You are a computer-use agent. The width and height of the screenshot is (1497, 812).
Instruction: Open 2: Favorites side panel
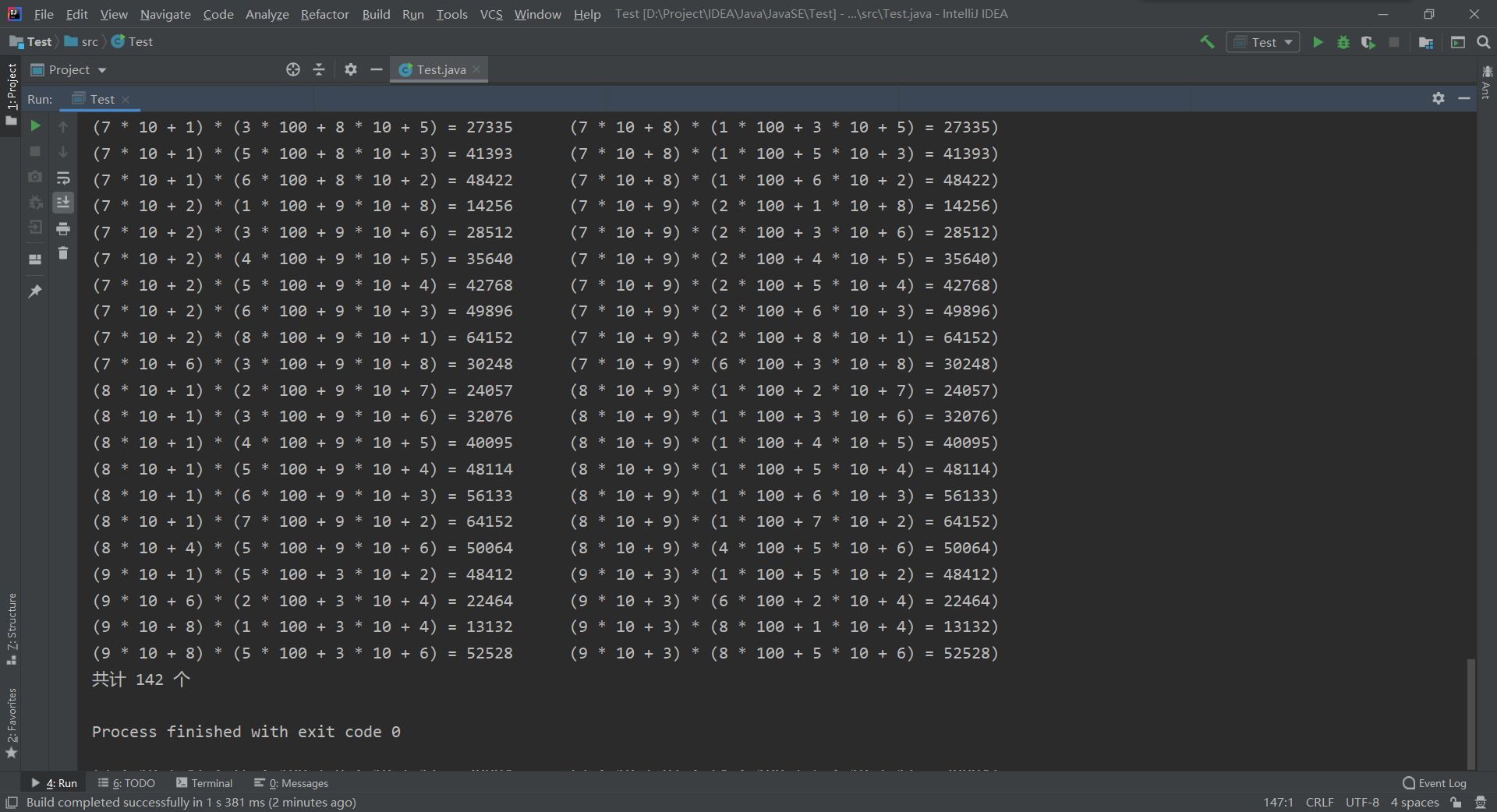coord(11,722)
